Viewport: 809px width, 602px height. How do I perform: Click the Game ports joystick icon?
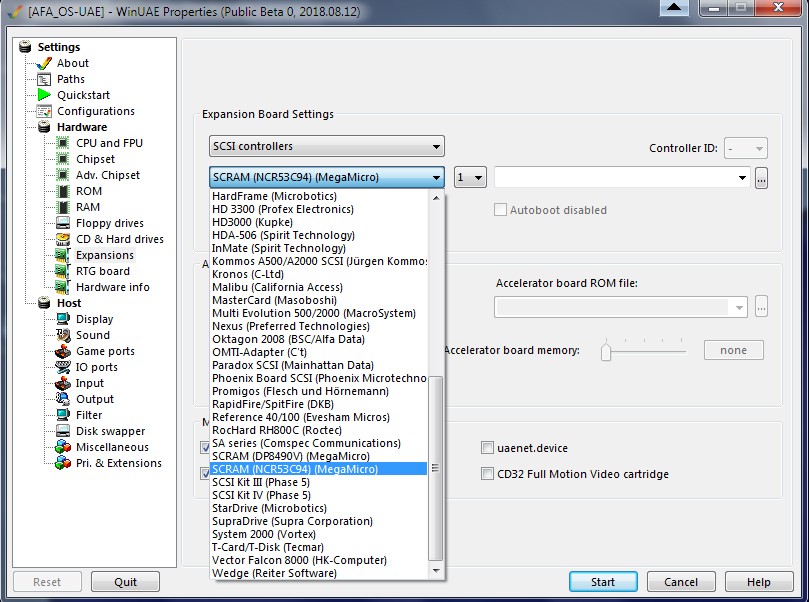62,351
